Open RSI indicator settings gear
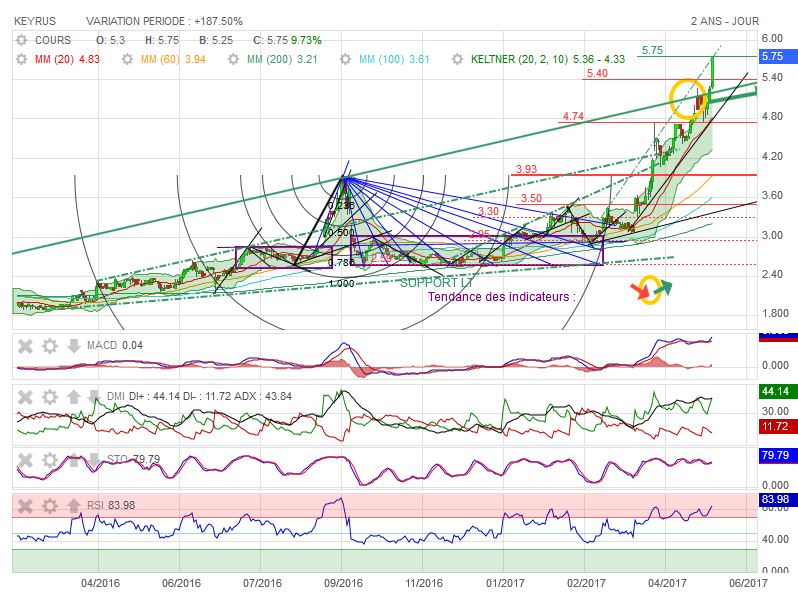This screenshot has width=798, height=594. tap(49, 506)
